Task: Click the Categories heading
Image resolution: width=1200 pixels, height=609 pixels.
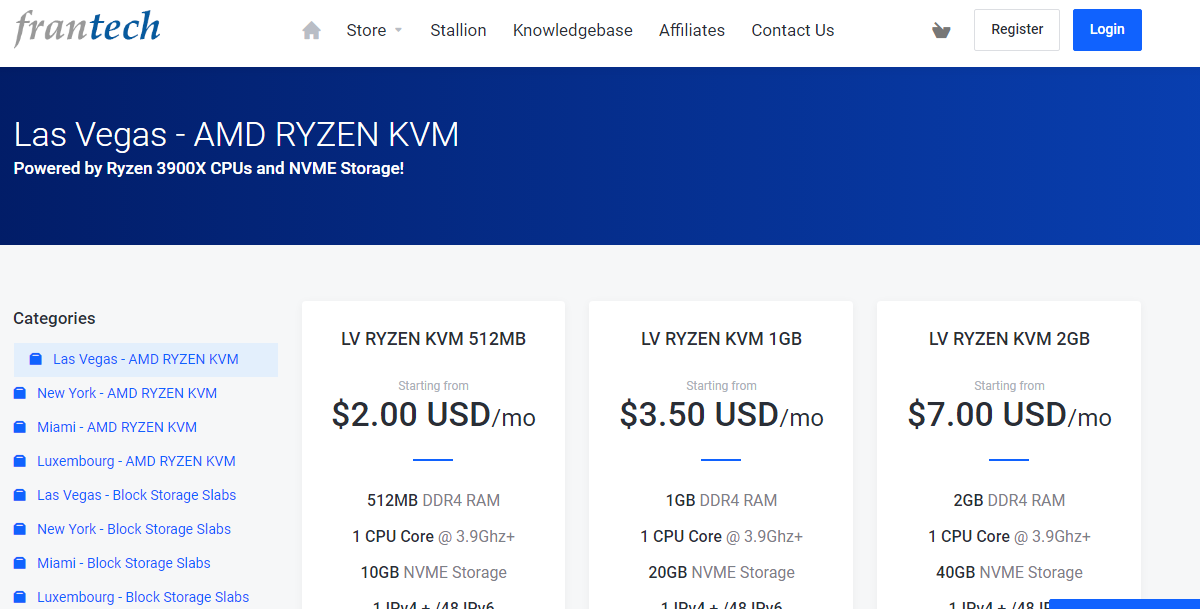Action: tap(54, 318)
